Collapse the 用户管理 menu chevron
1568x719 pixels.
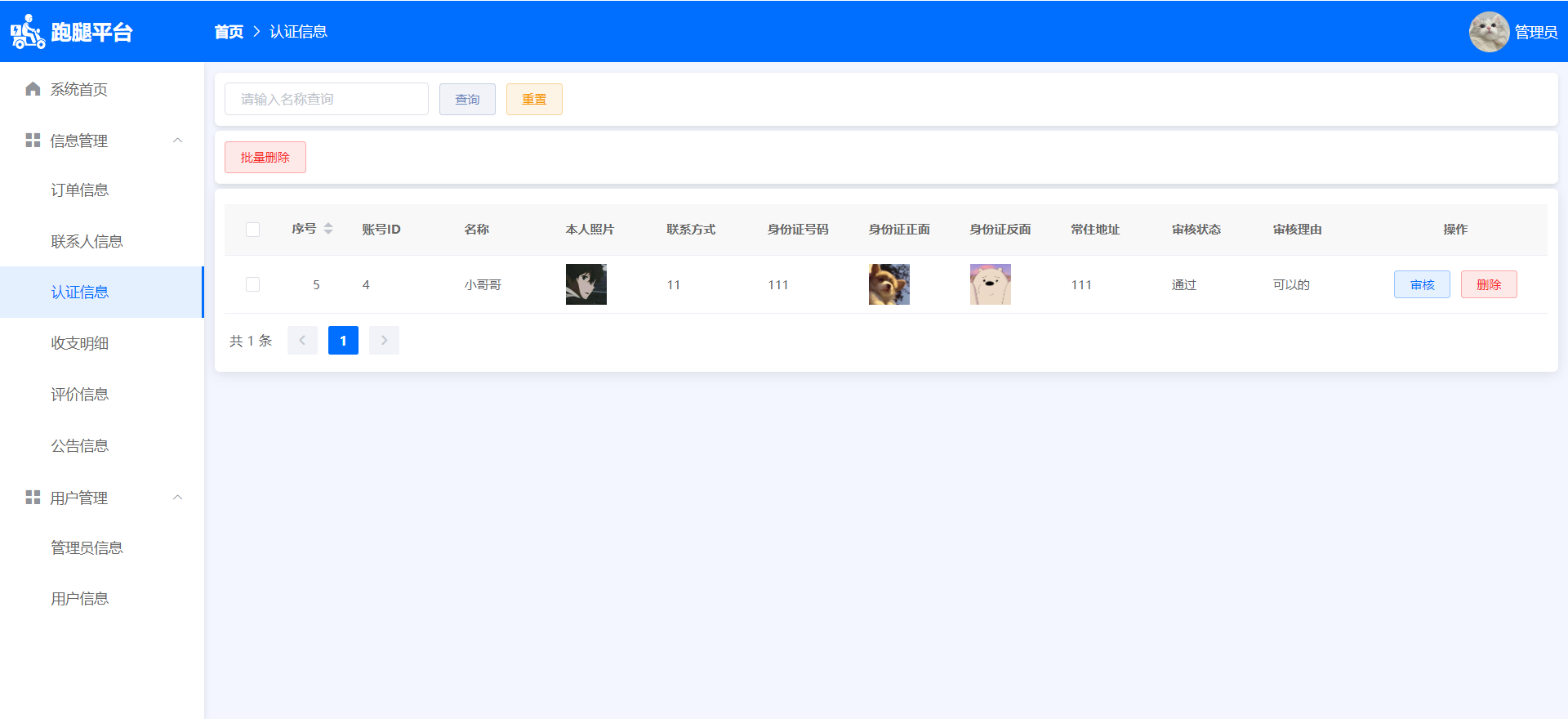[177, 498]
